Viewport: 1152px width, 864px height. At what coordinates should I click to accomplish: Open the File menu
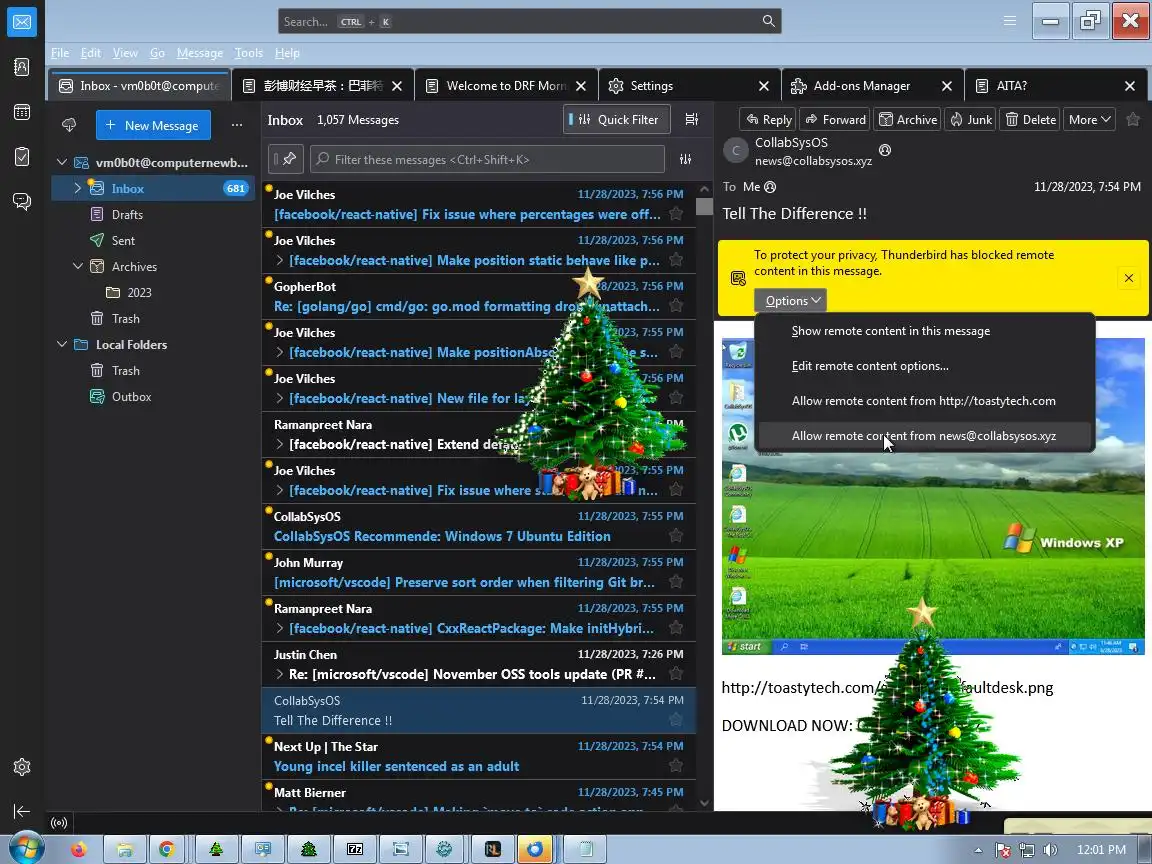(x=60, y=53)
